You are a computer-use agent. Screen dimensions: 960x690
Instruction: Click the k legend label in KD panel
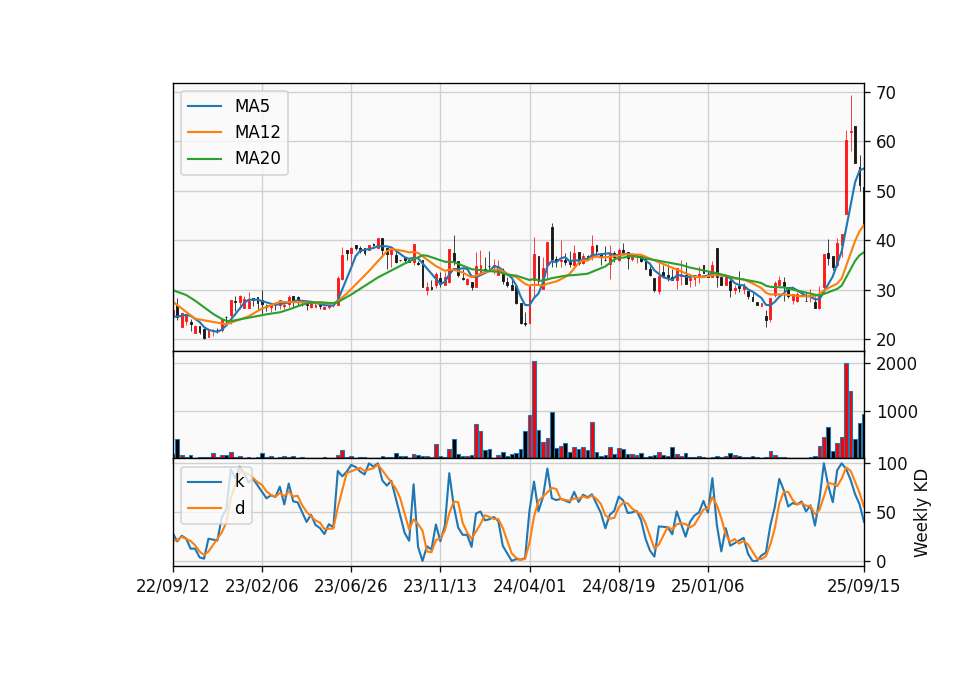pos(239,481)
